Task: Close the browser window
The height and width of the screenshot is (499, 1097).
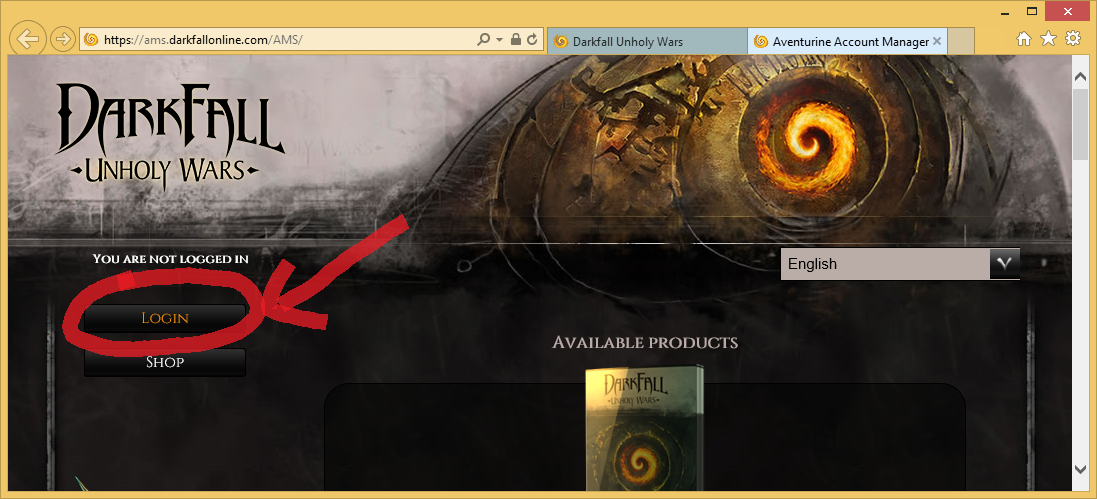Action: [x=1068, y=10]
